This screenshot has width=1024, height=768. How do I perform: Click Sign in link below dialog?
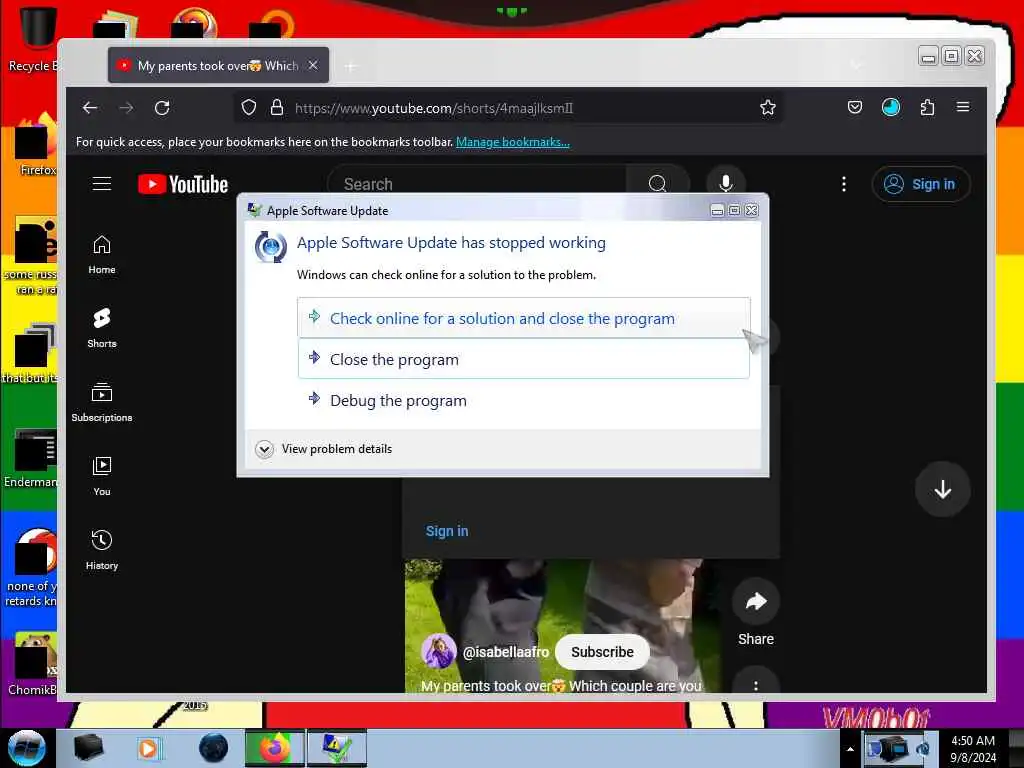point(447,531)
